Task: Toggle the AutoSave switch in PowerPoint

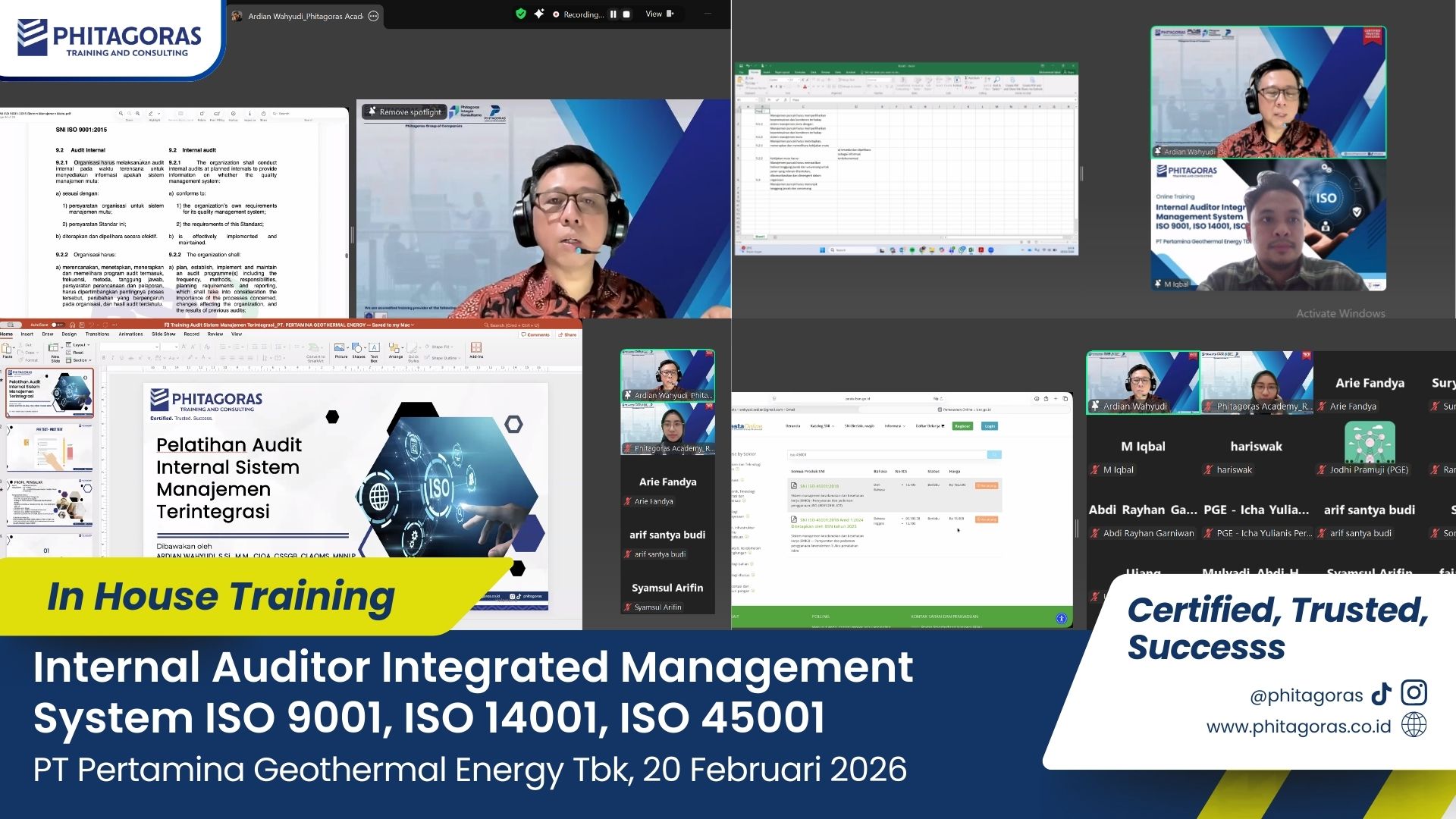Action: pyautogui.click(x=56, y=325)
